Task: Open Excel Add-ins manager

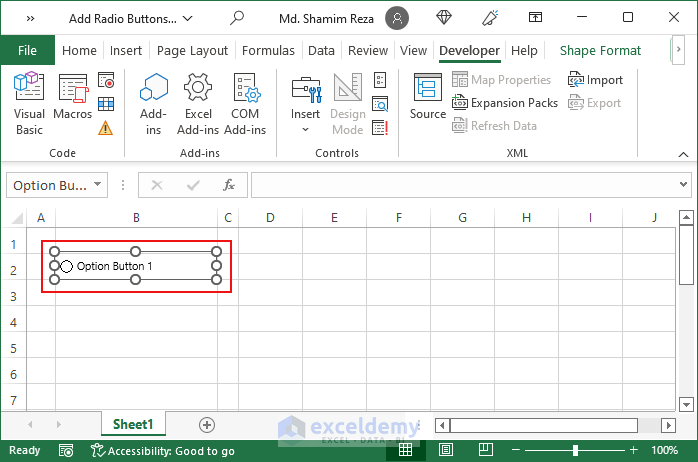Action: [x=198, y=104]
